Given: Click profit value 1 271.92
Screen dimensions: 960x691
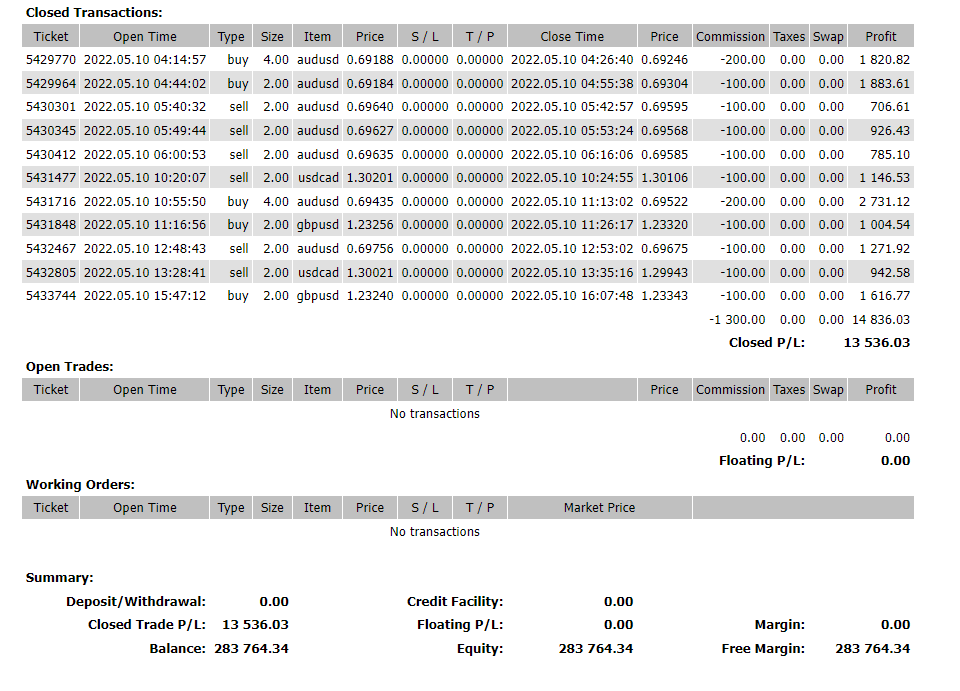Looking at the screenshot, I should click(885, 248).
